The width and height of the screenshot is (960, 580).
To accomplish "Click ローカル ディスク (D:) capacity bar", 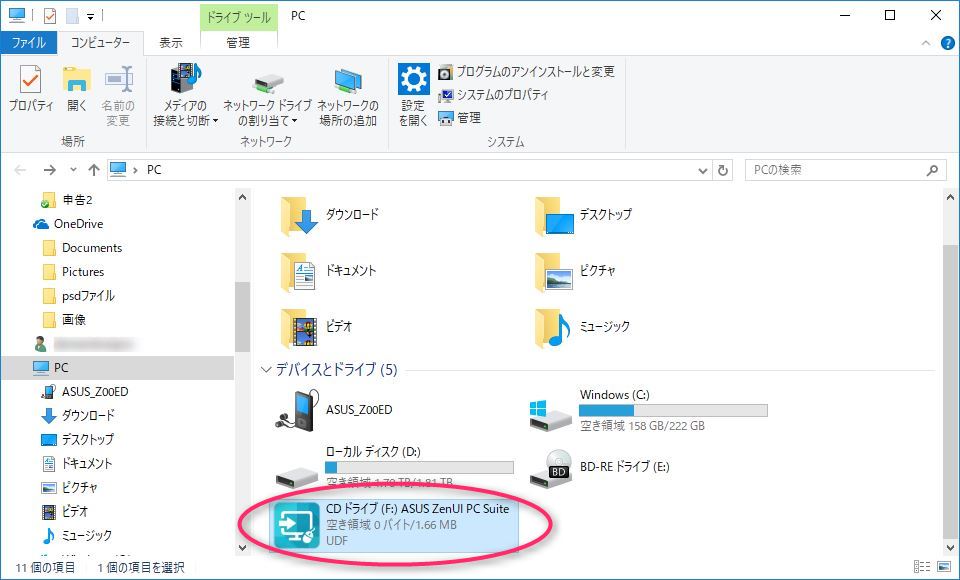I will (x=419, y=467).
